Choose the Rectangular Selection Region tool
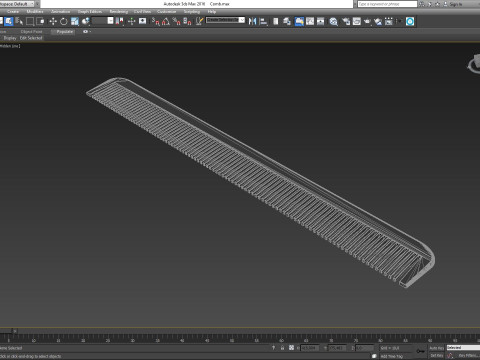 coord(30,21)
